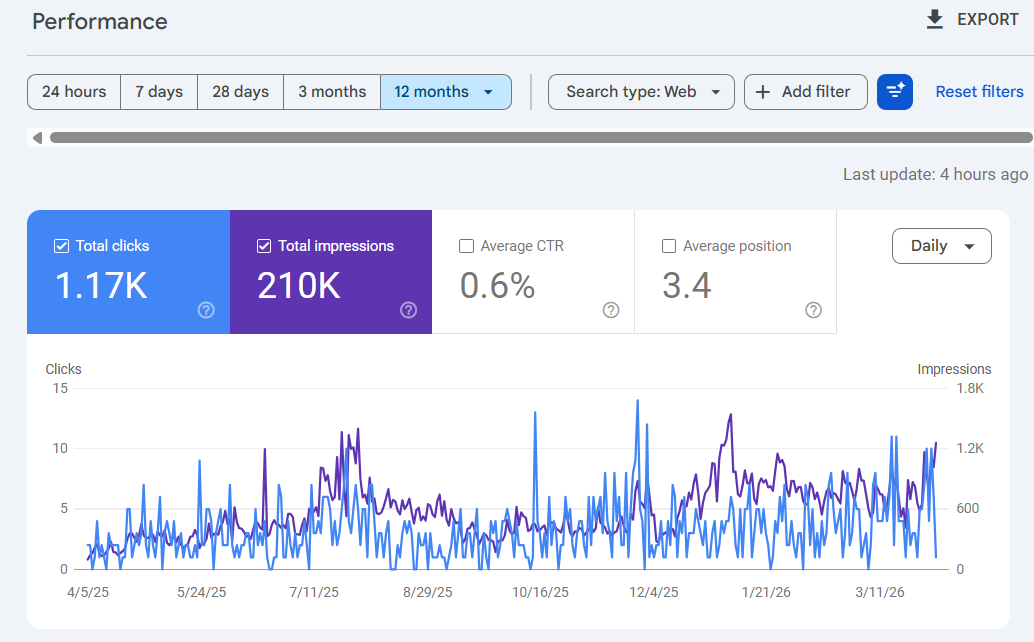Enable the Average position checkbox

coord(669,246)
